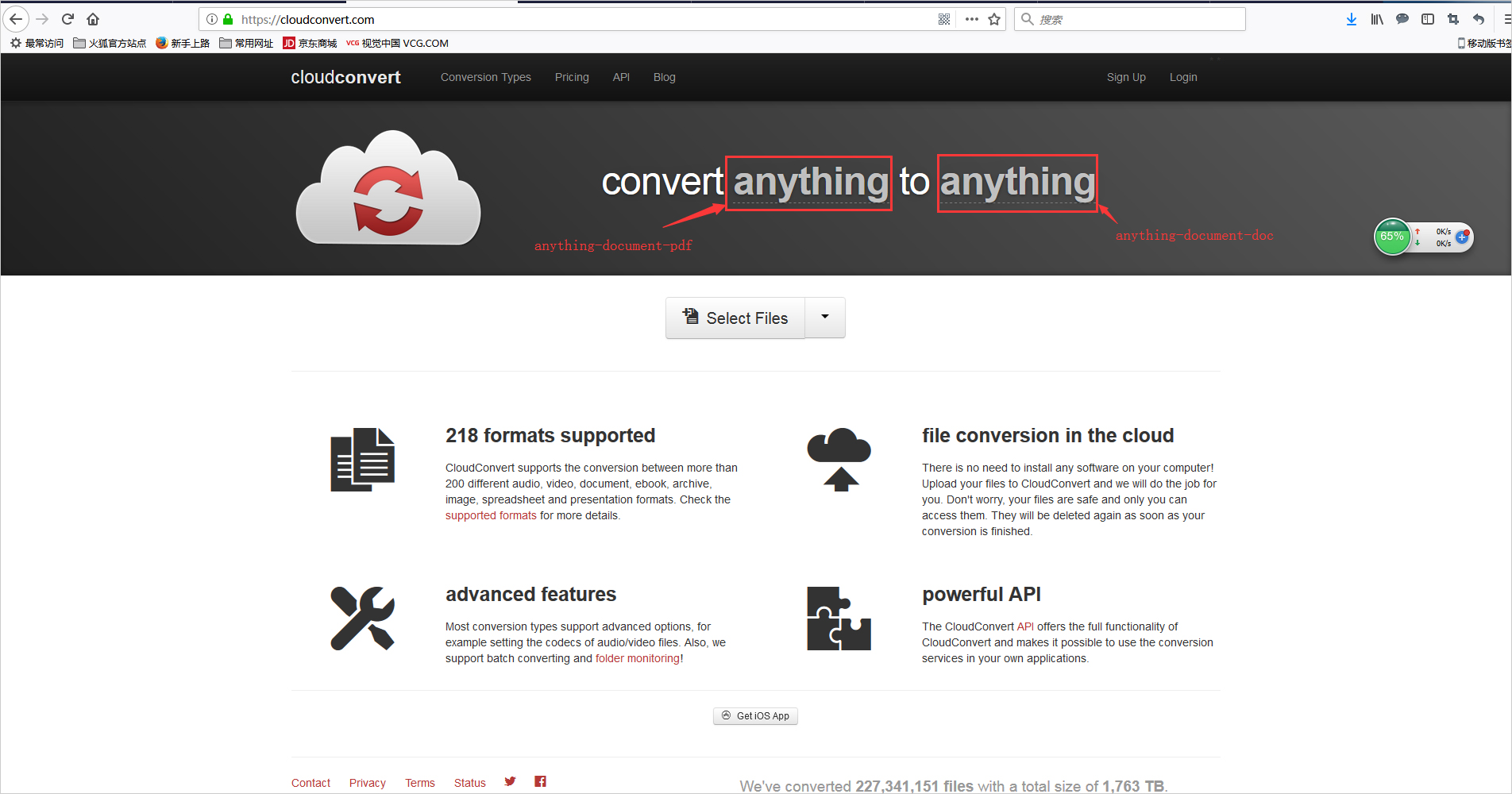Click the cloudconvert brand name
1512x794 pixels.
(x=345, y=77)
